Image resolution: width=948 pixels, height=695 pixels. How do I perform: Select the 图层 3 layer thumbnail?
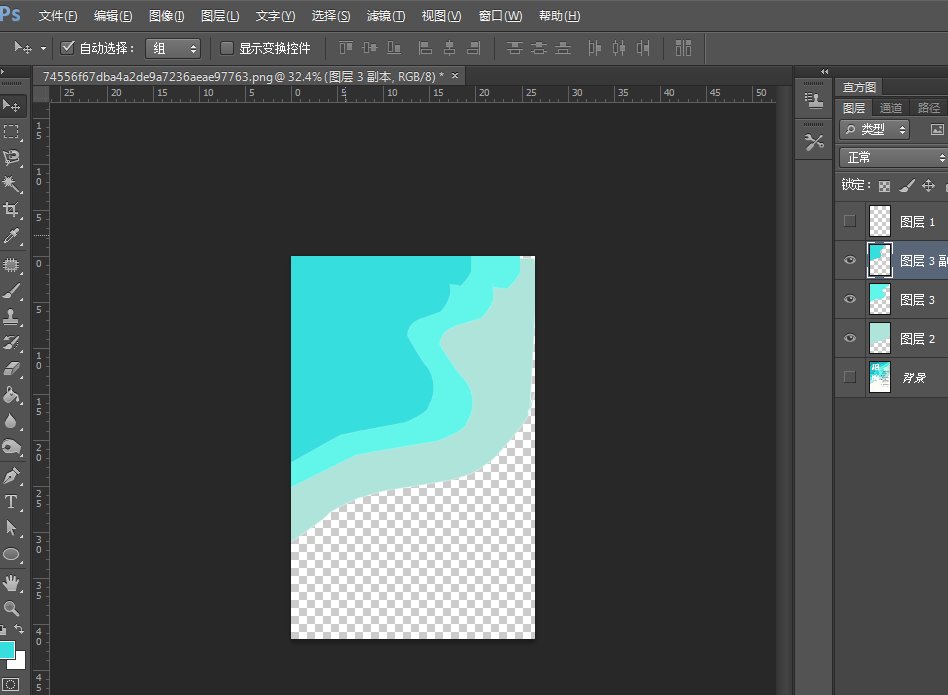[880, 299]
